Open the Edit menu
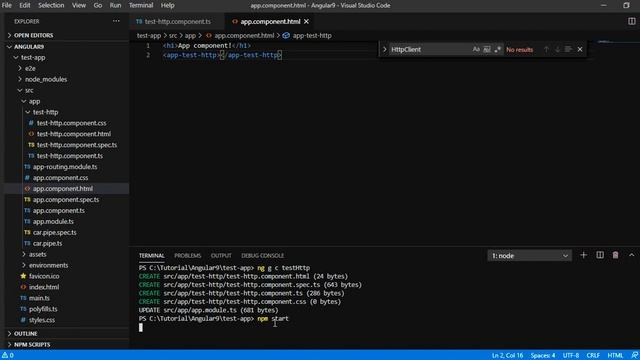This screenshot has width=640, height=360. pos(25,5)
